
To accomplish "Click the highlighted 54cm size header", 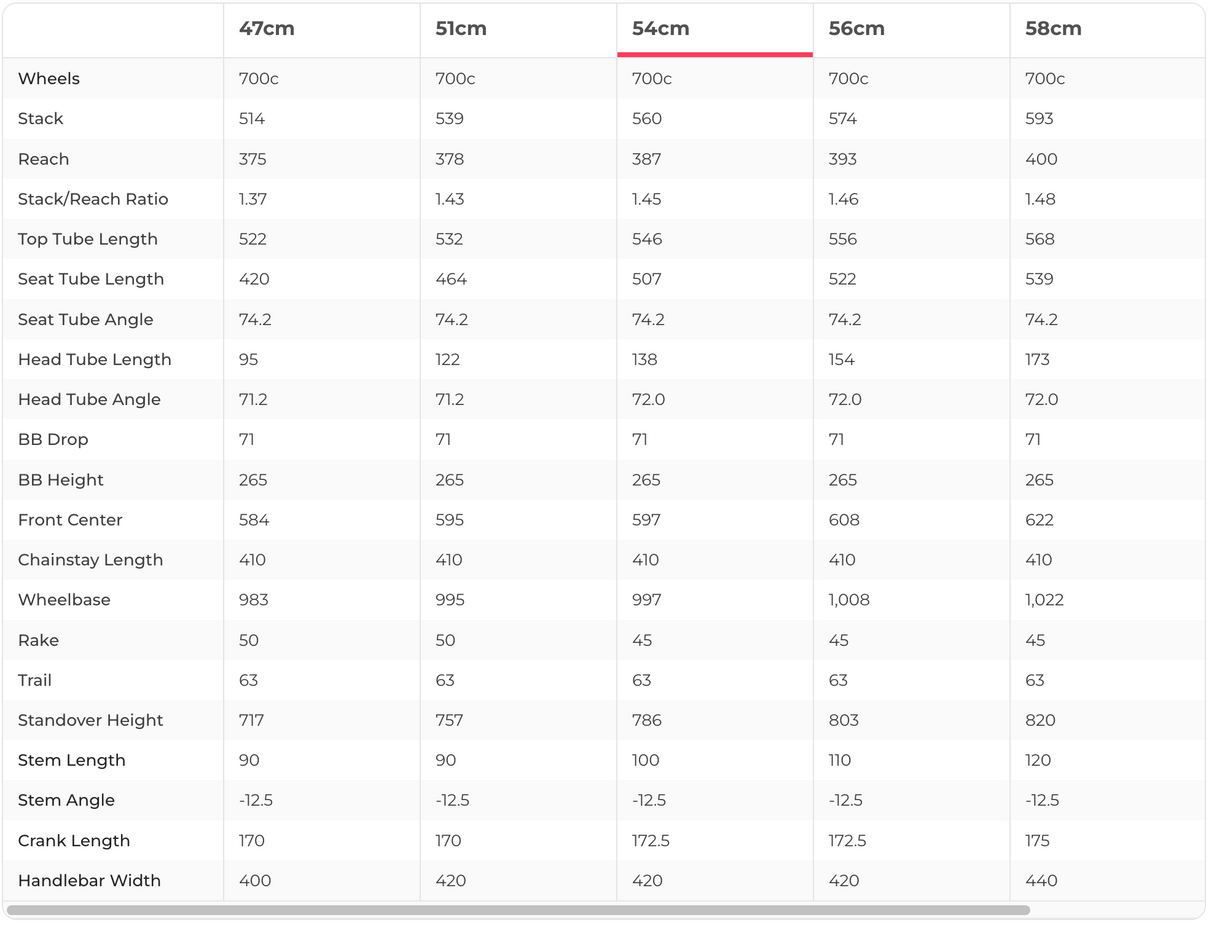I will click(x=661, y=29).
